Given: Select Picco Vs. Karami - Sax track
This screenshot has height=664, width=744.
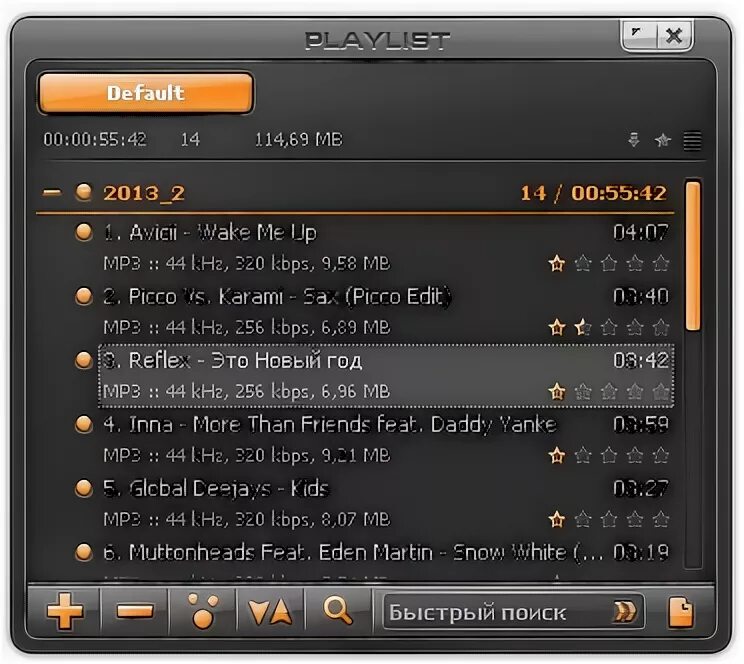Looking at the screenshot, I should point(386,312).
